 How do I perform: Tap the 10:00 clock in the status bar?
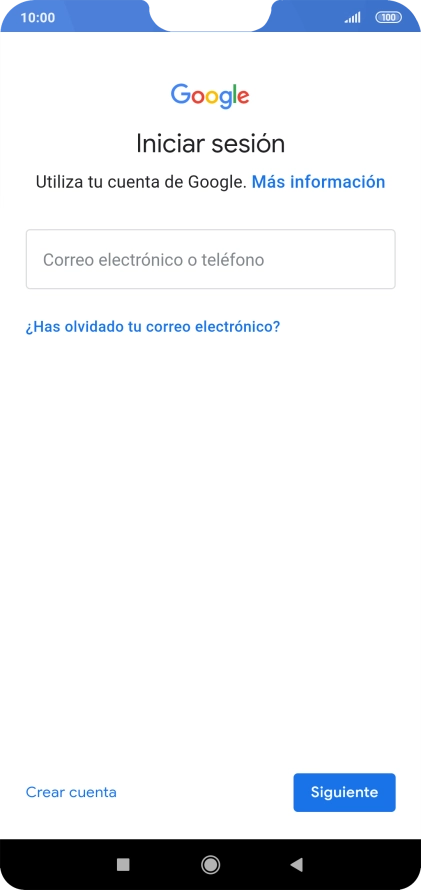(37, 18)
